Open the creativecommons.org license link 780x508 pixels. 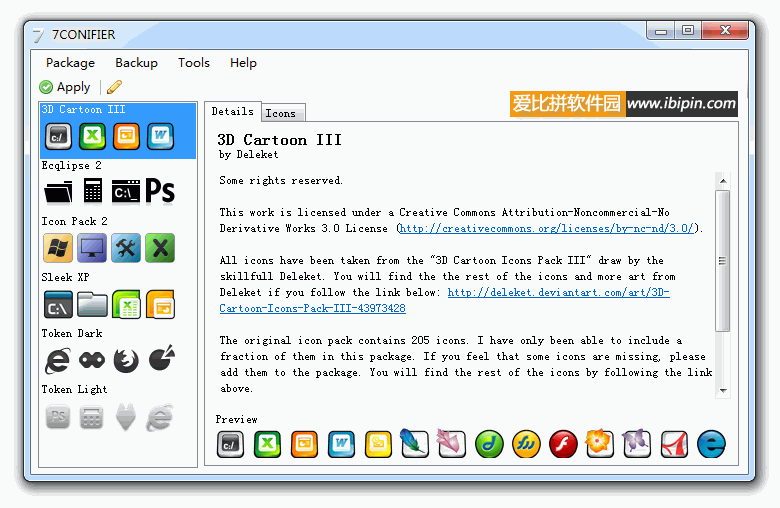546,228
